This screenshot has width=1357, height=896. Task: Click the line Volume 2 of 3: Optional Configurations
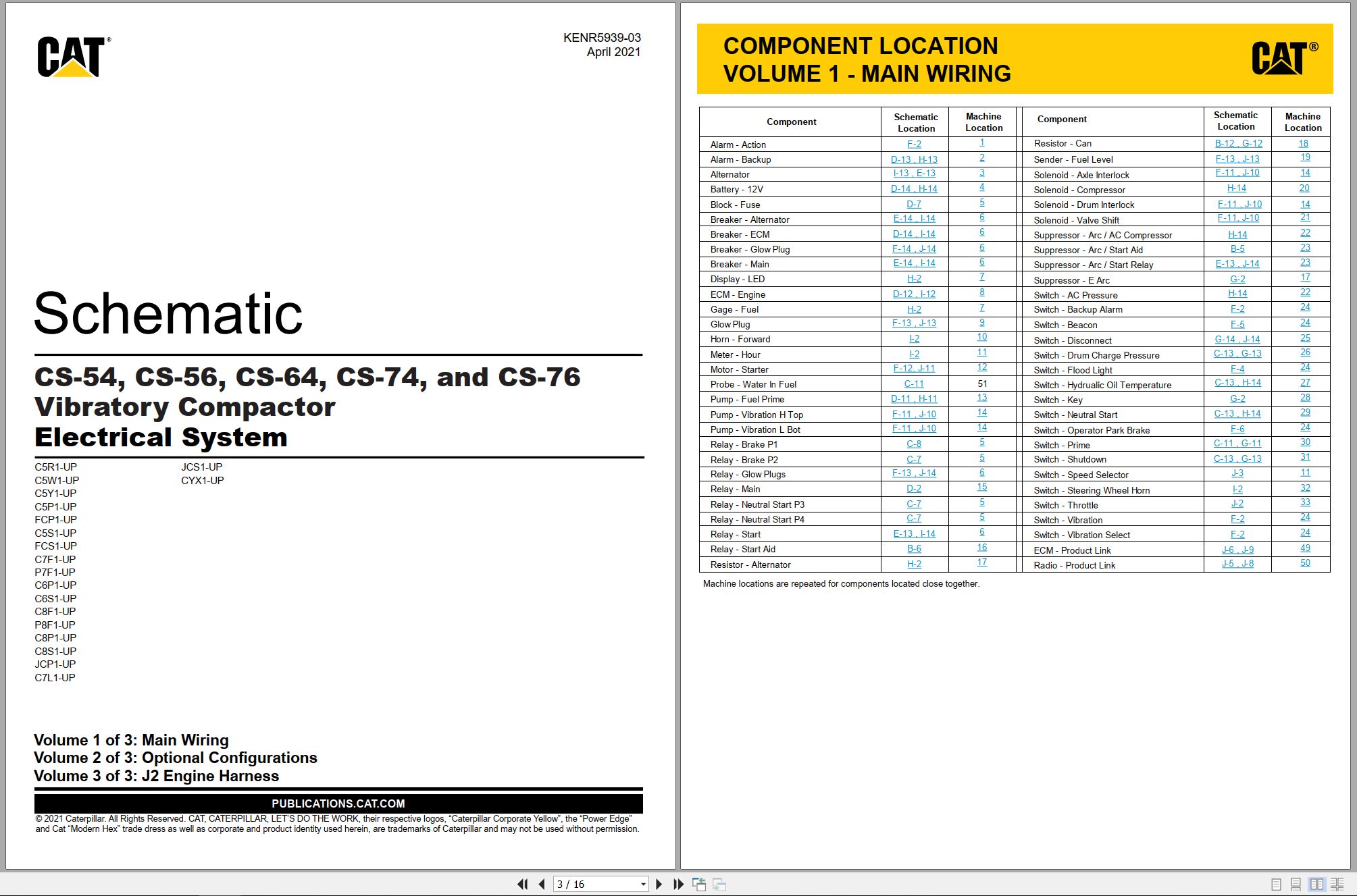[176, 758]
